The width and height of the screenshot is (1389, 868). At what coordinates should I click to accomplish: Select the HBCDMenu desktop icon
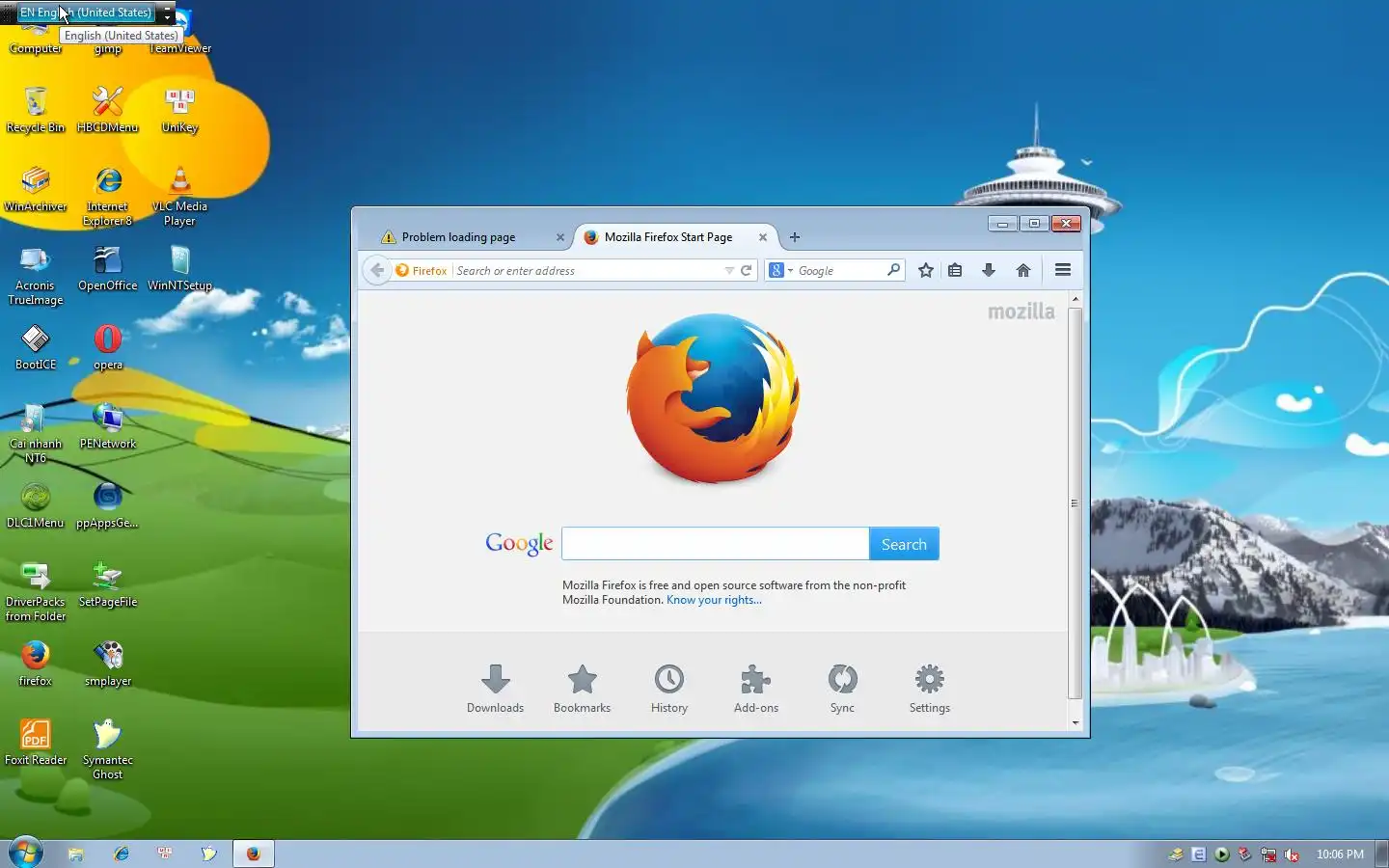pyautogui.click(x=107, y=109)
